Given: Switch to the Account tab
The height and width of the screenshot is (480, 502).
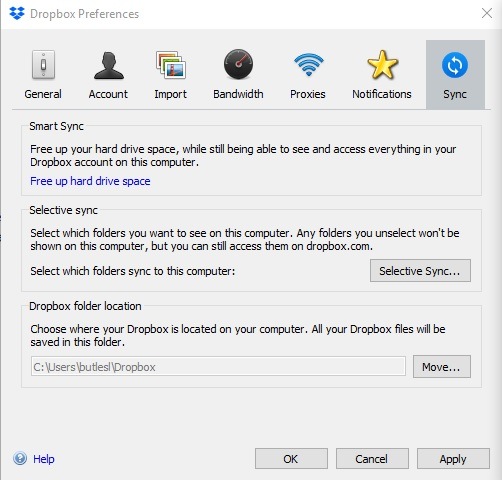Looking at the screenshot, I should (108, 75).
